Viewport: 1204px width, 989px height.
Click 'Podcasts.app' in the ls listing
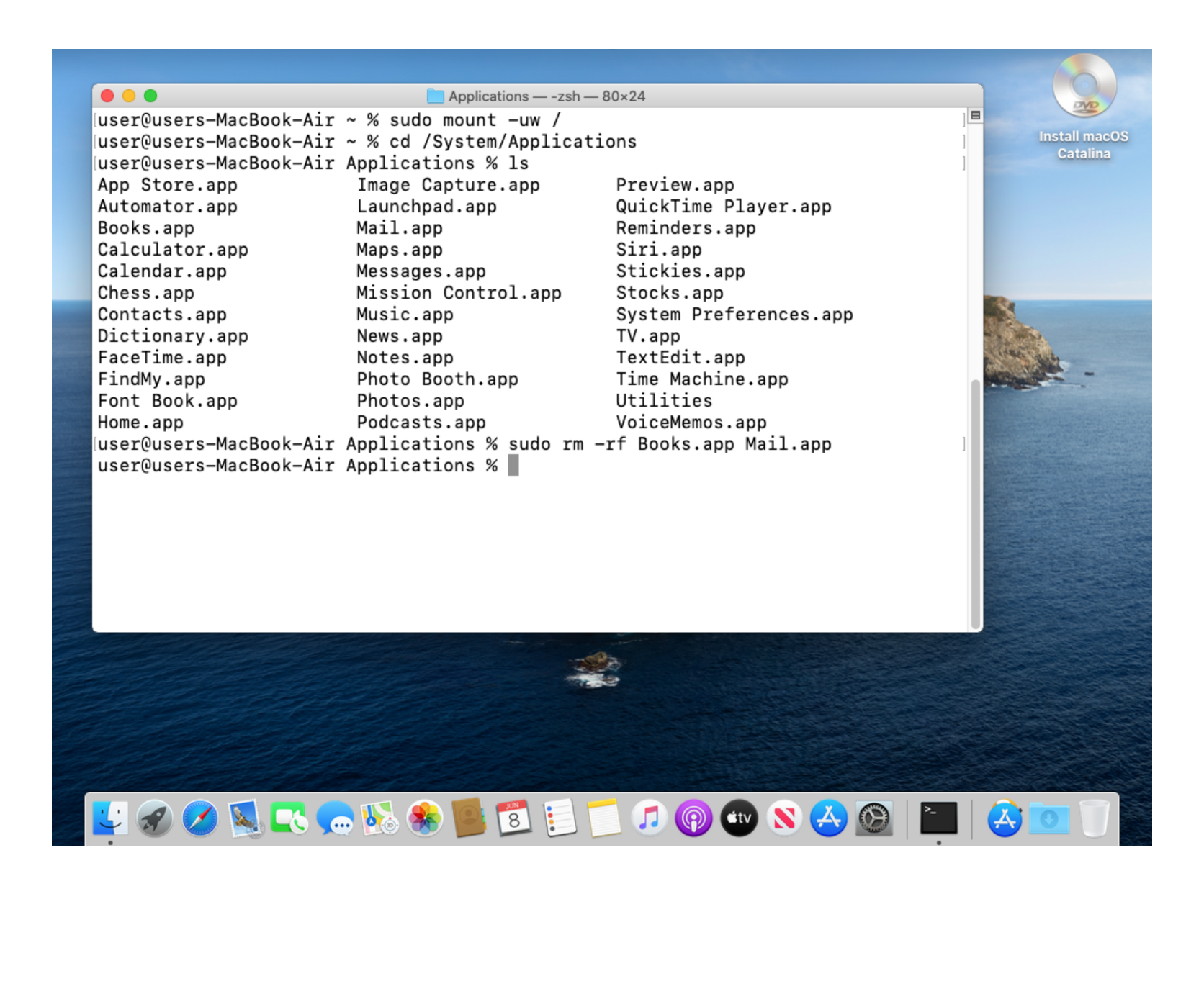(421, 423)
